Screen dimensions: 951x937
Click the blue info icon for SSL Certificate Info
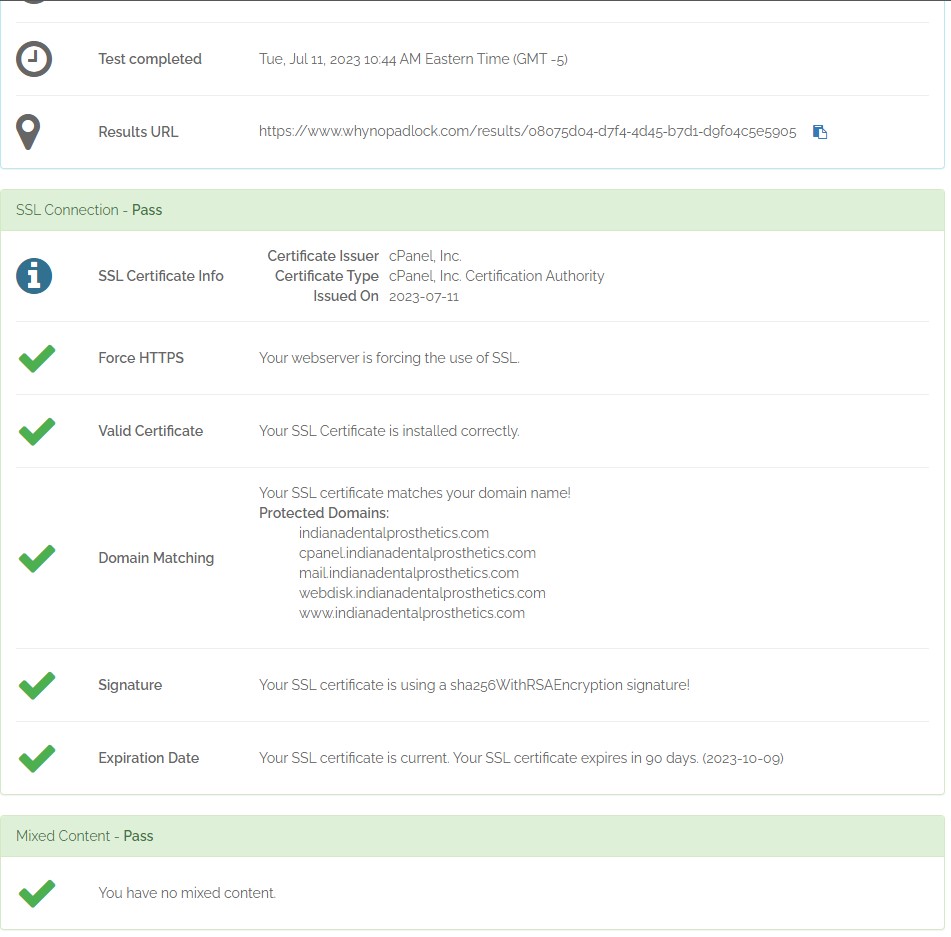[x=34, y=276]
